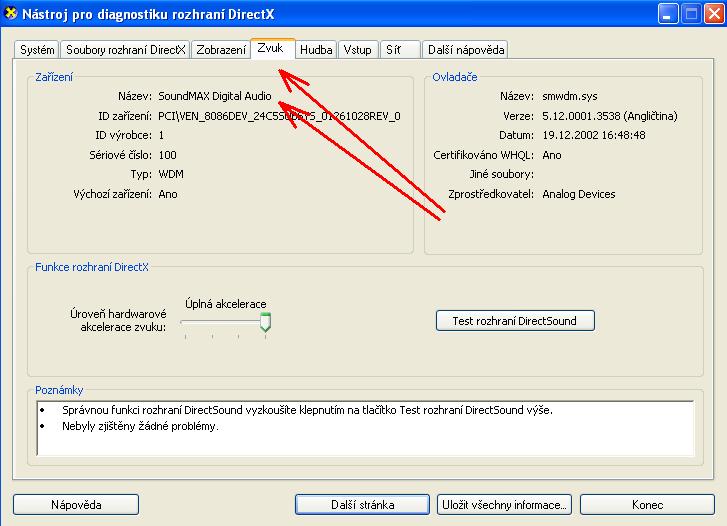This screenshot has height=526, width=727.
Task: Close the DirectX diagnostic window
Action: point(713,13)
